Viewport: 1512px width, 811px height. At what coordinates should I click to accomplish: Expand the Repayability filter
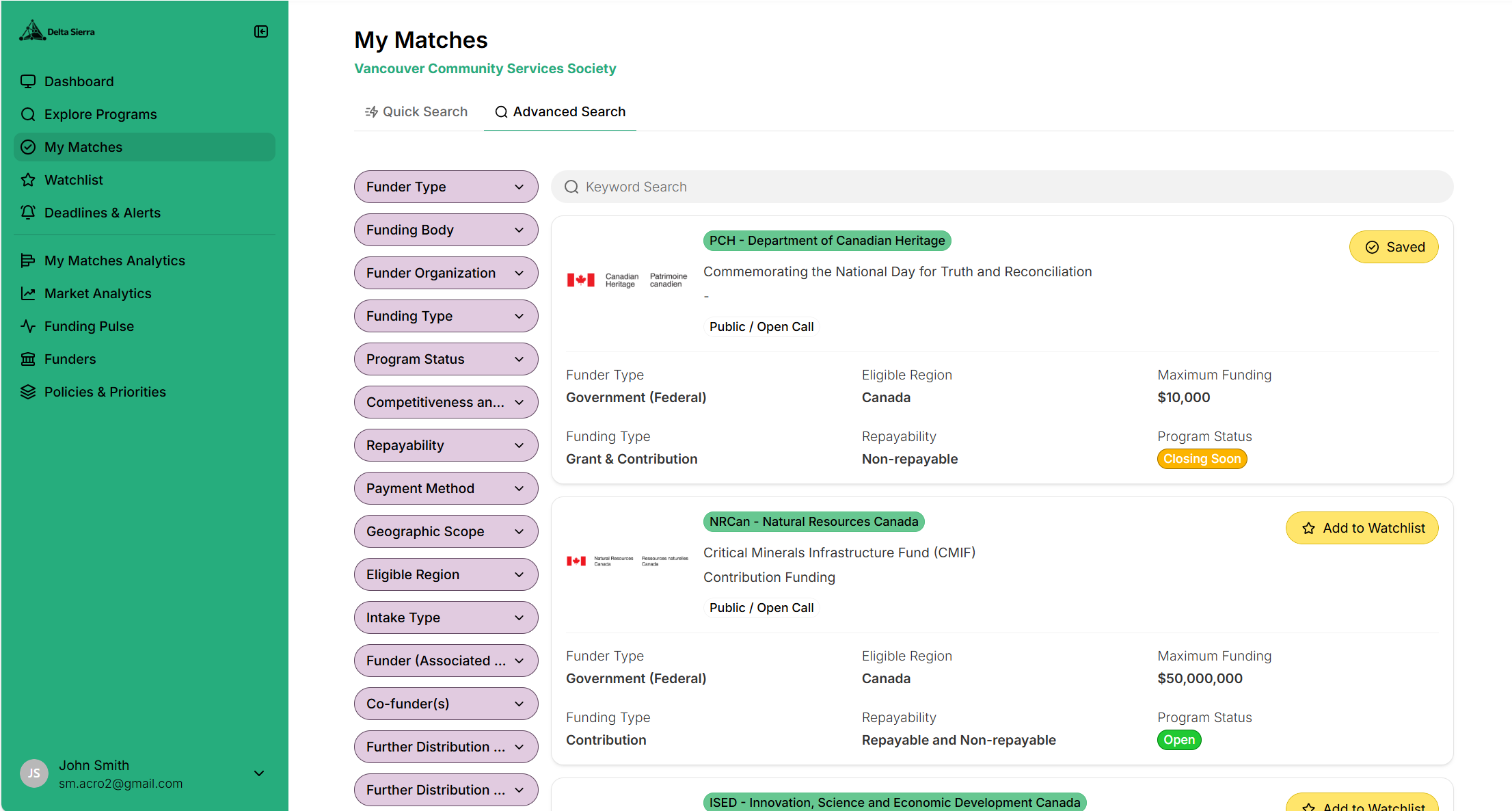[x=446, y=445]
